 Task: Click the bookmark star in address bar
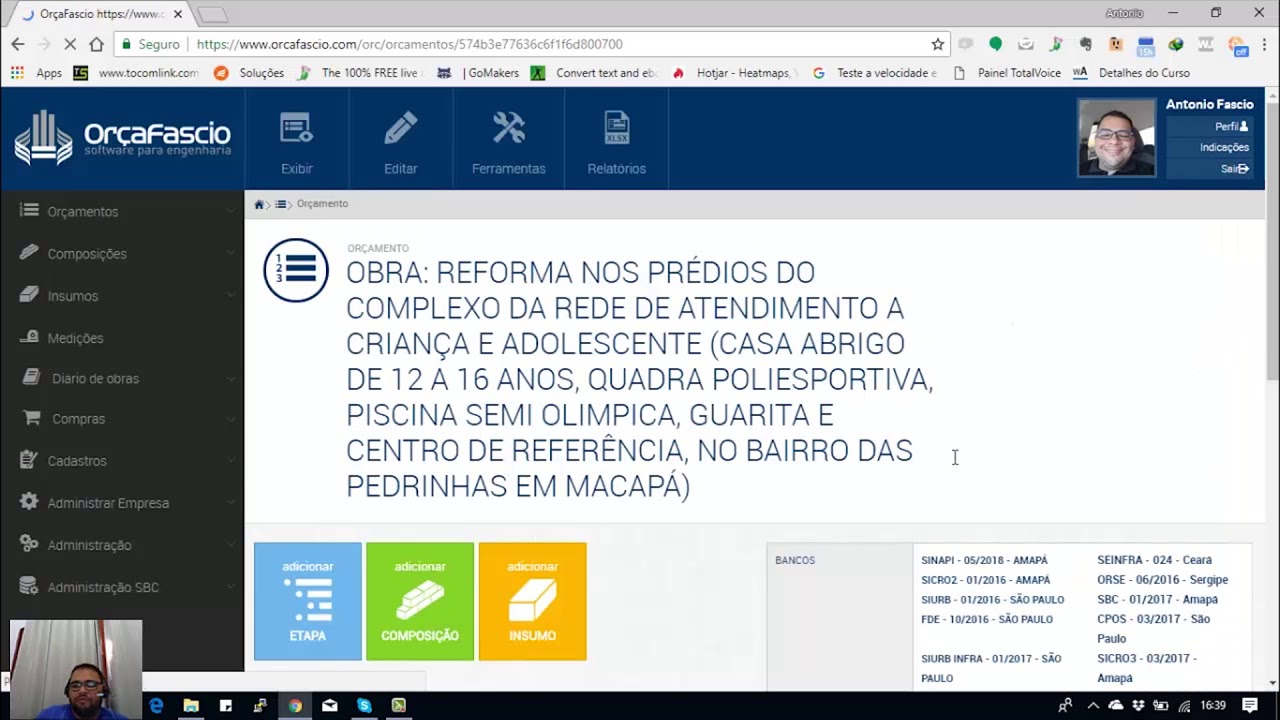[x=937, y=44]
